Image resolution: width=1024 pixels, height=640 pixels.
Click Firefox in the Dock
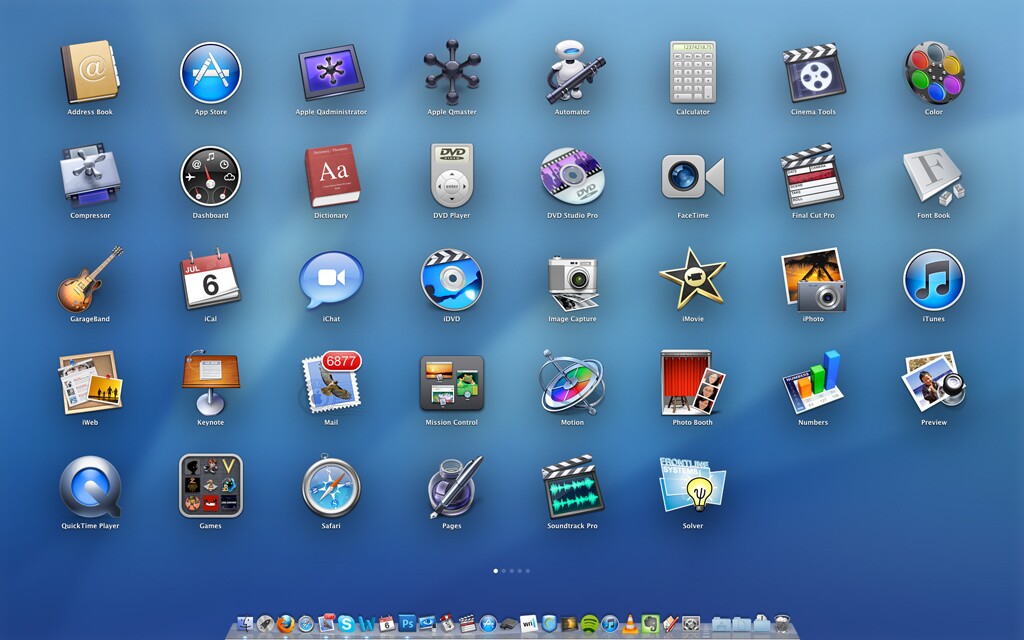tap(285, 624)
